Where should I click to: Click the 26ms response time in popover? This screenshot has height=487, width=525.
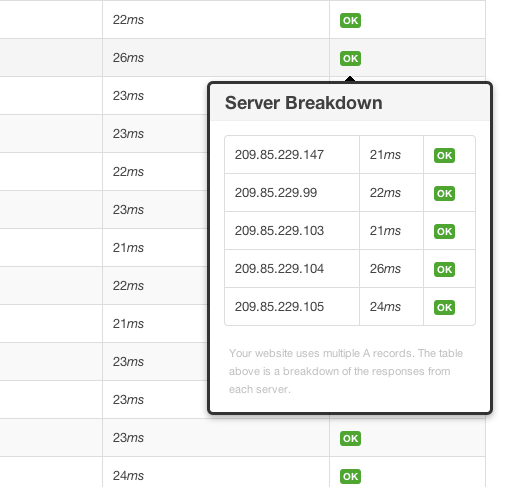(x=385, y=268)
